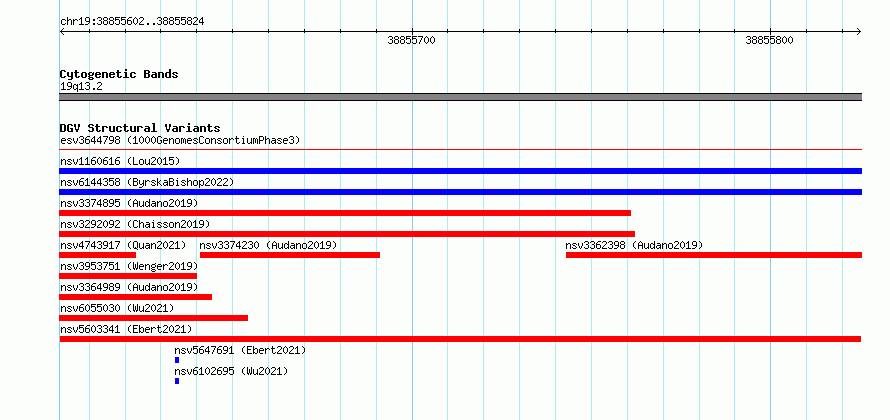Open the nsv3362398 (Audano2019) label

tap(634, 245)
